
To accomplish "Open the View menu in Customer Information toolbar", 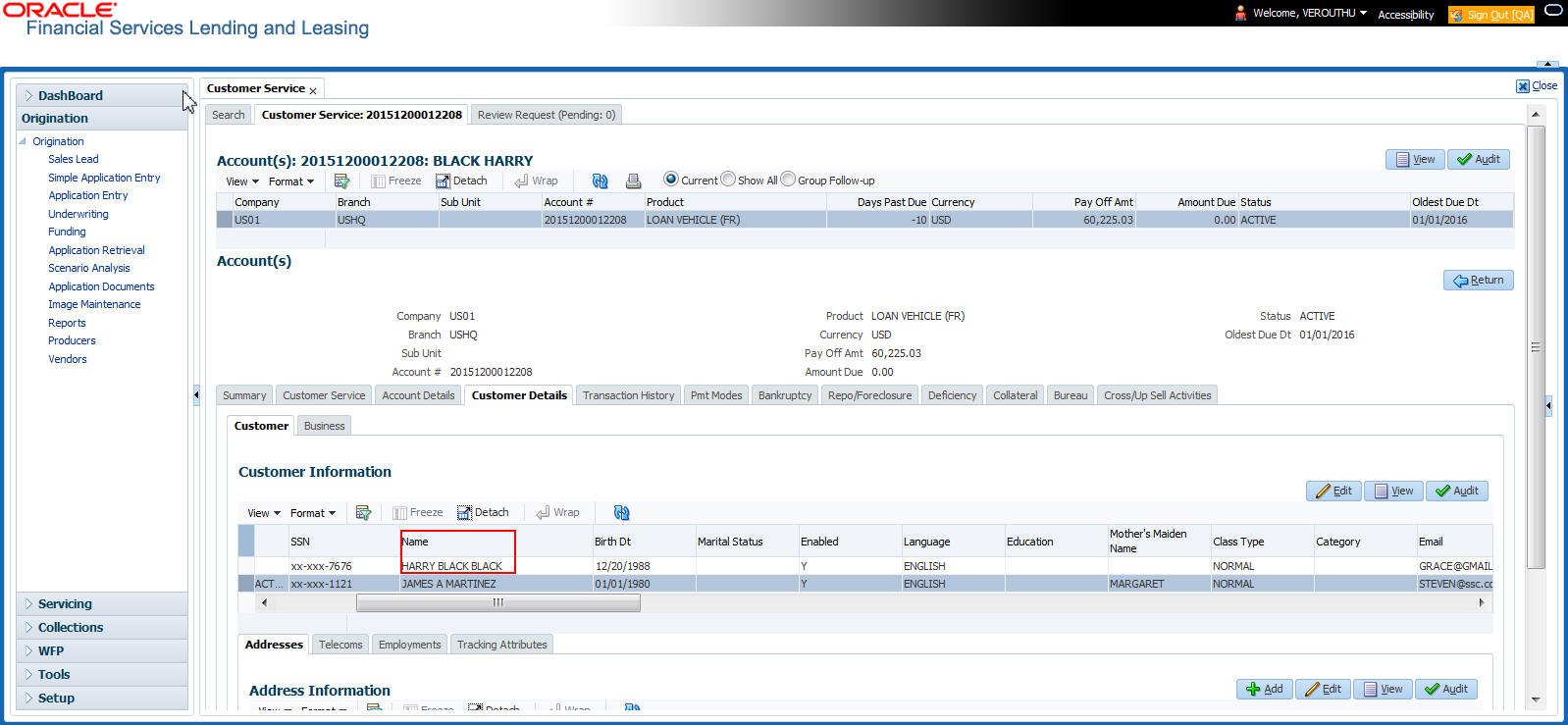I will coord(264,513).
